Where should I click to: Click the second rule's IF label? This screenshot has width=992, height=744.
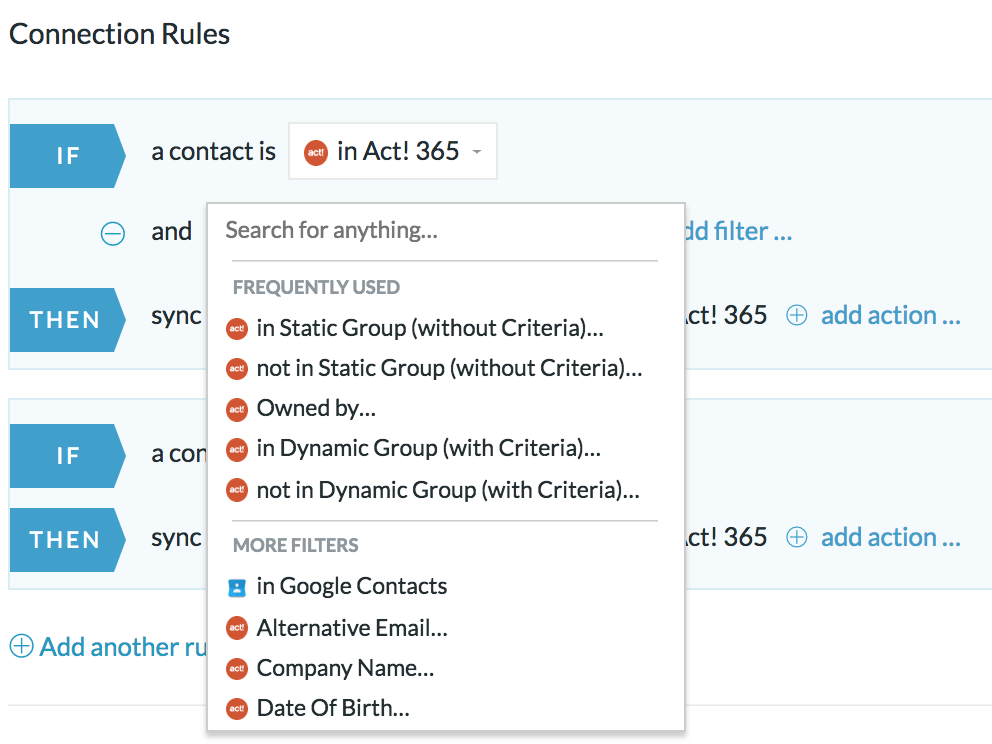[x=68, y=456]
